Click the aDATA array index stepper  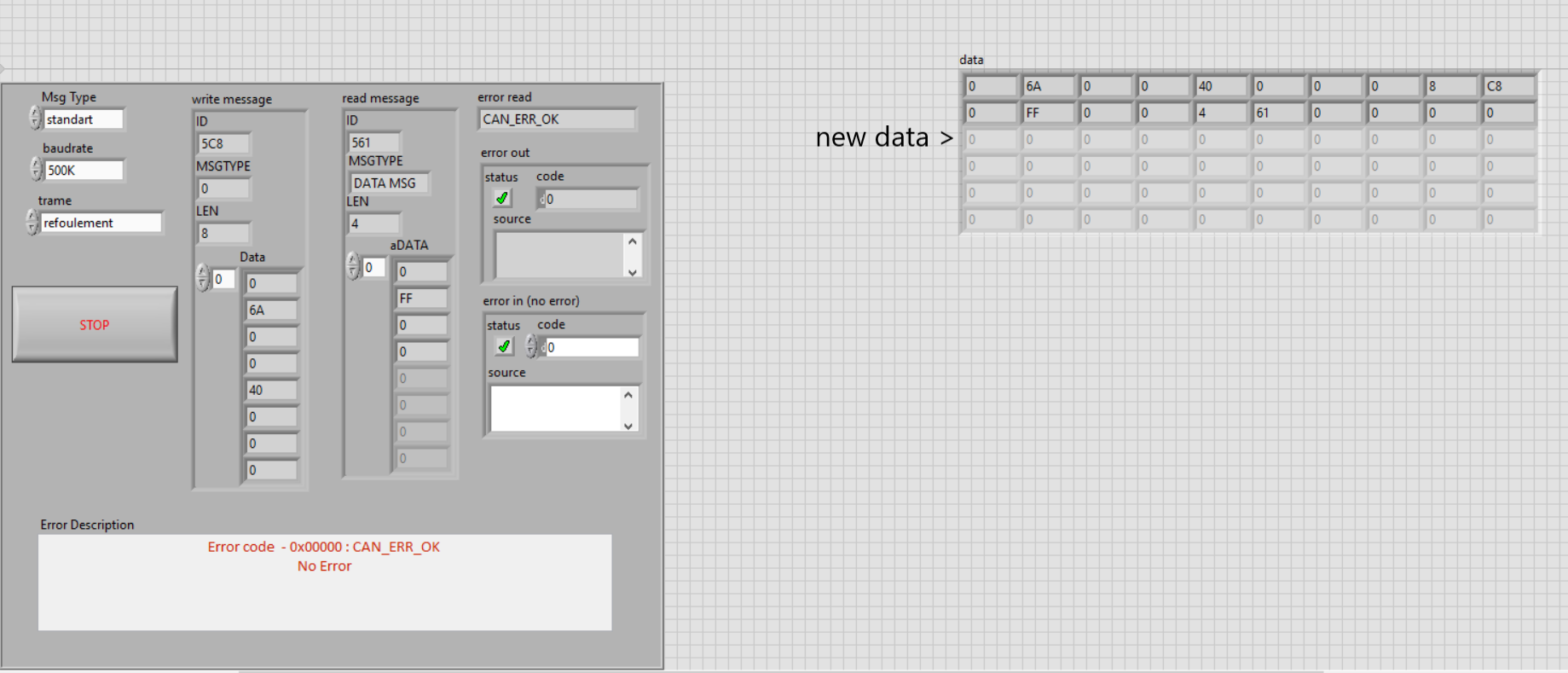pos(353,266)
